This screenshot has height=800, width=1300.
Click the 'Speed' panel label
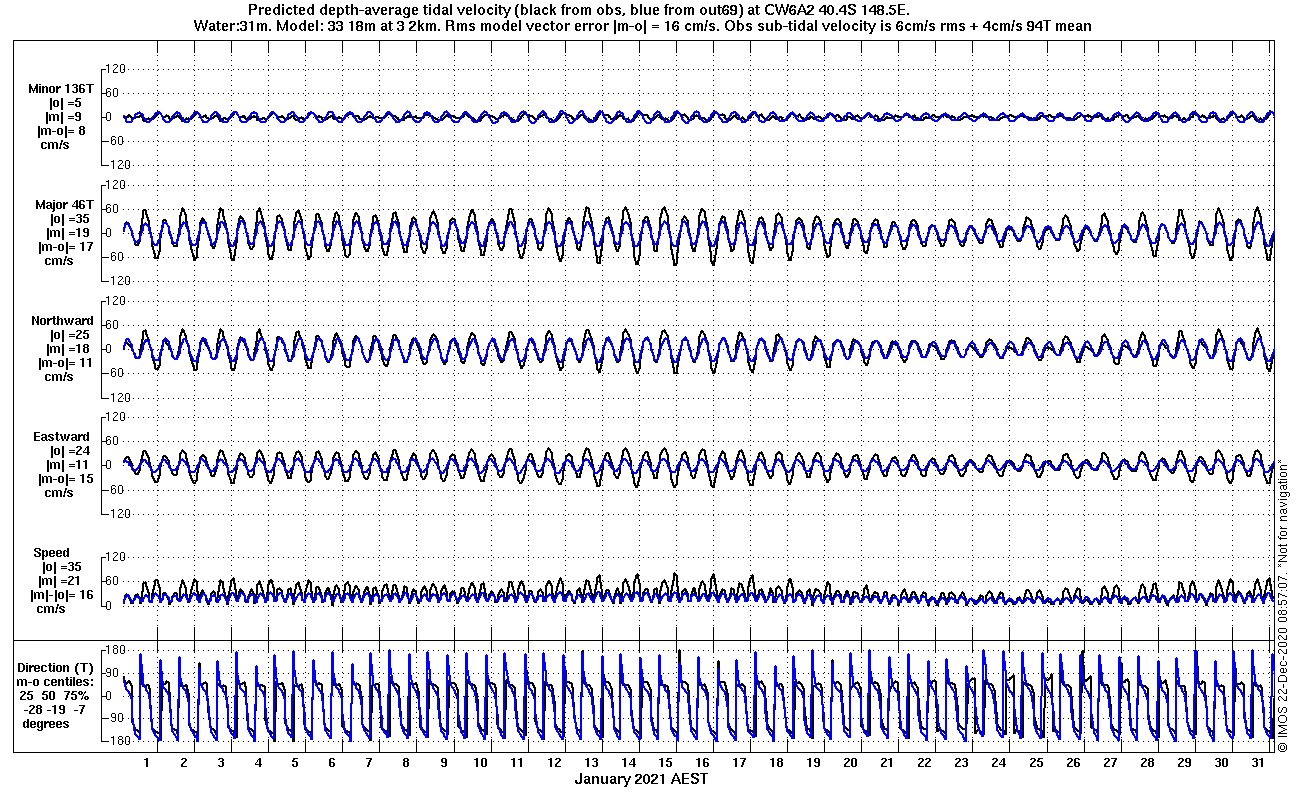[x=52, y=553]
